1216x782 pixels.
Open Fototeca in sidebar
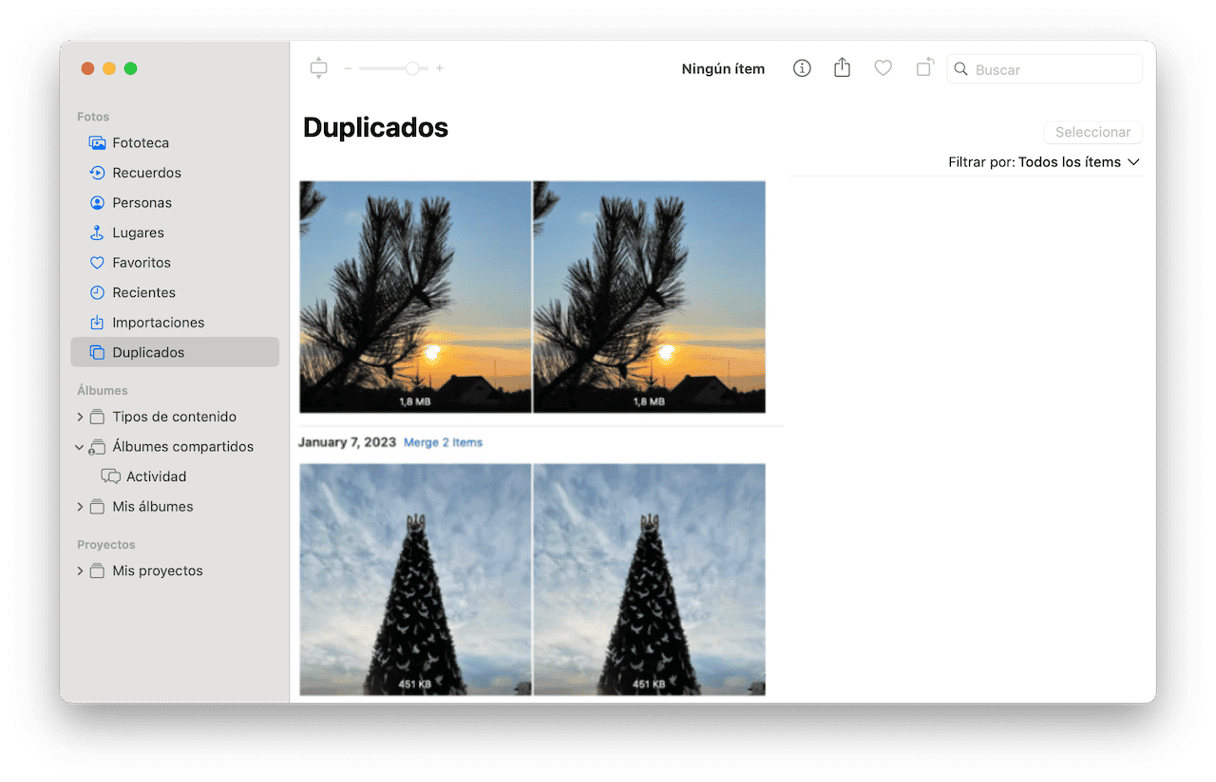pyautogui.click(x=175, y=143)
